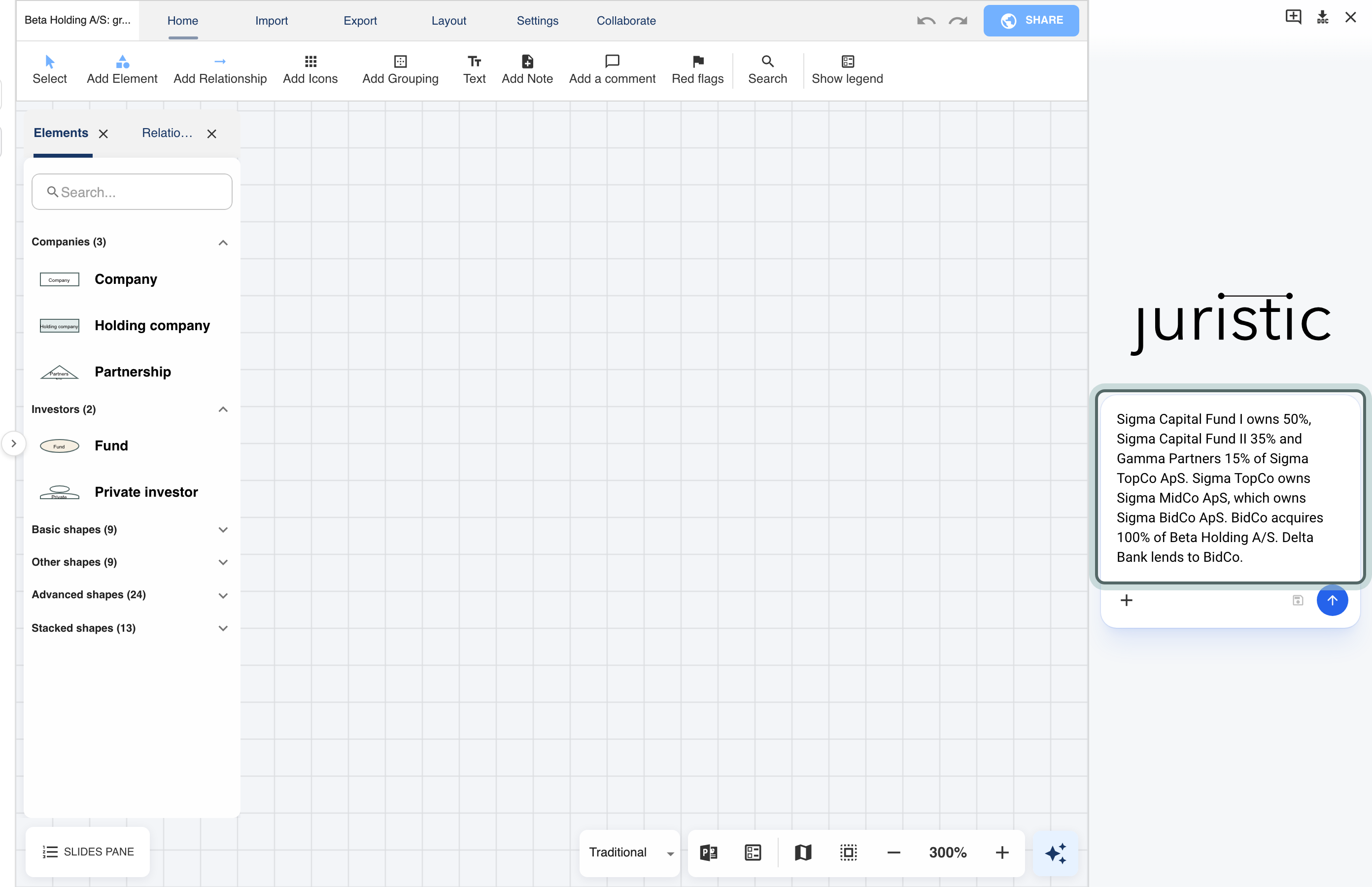Select the Text tool
The width and height of the screenshot is (1372, 887).
tap(475, 69)
